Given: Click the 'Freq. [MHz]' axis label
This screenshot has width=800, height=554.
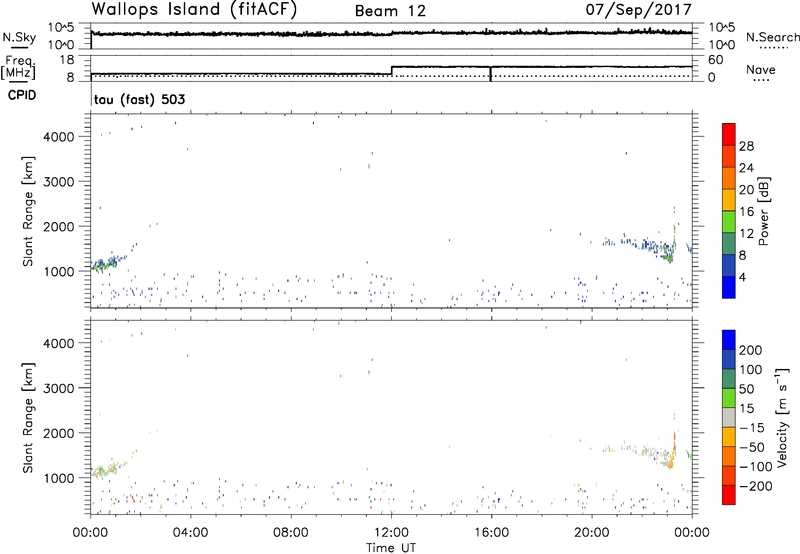Looking at the screenshot, I should click(18, 68).
